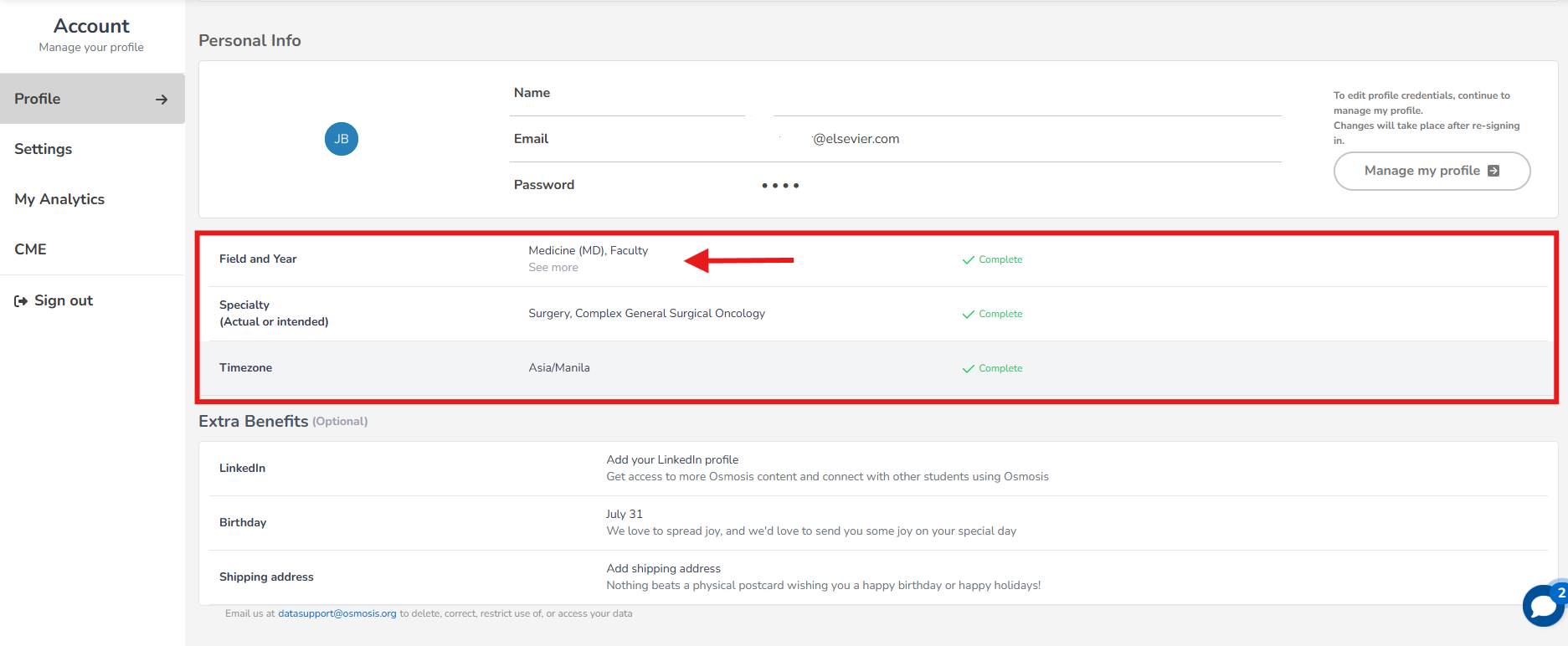Click the Timezone Complete checkmark icon
The height and width of the screenshot is (646, 1568).
968,369
